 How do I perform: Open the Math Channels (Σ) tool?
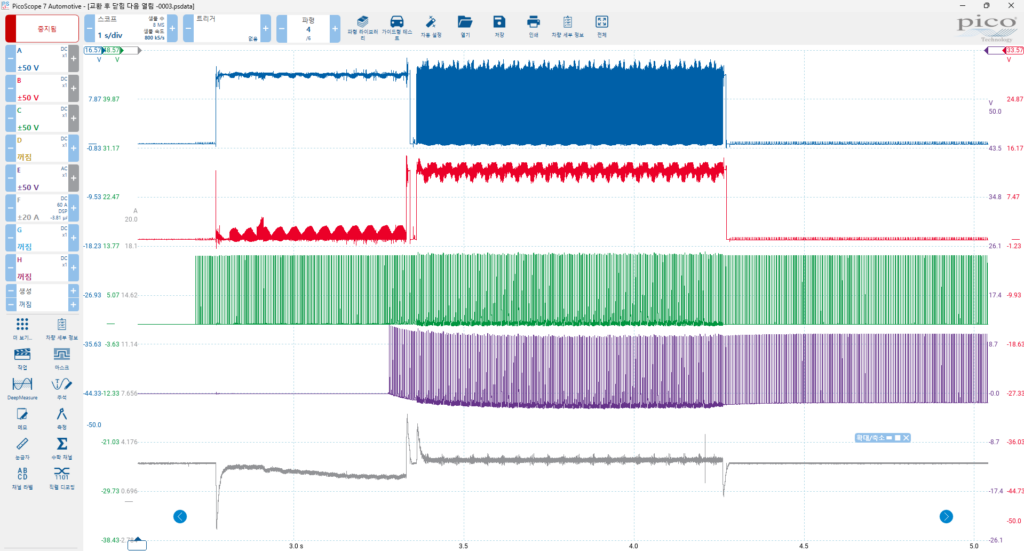(x=62, y=444)
